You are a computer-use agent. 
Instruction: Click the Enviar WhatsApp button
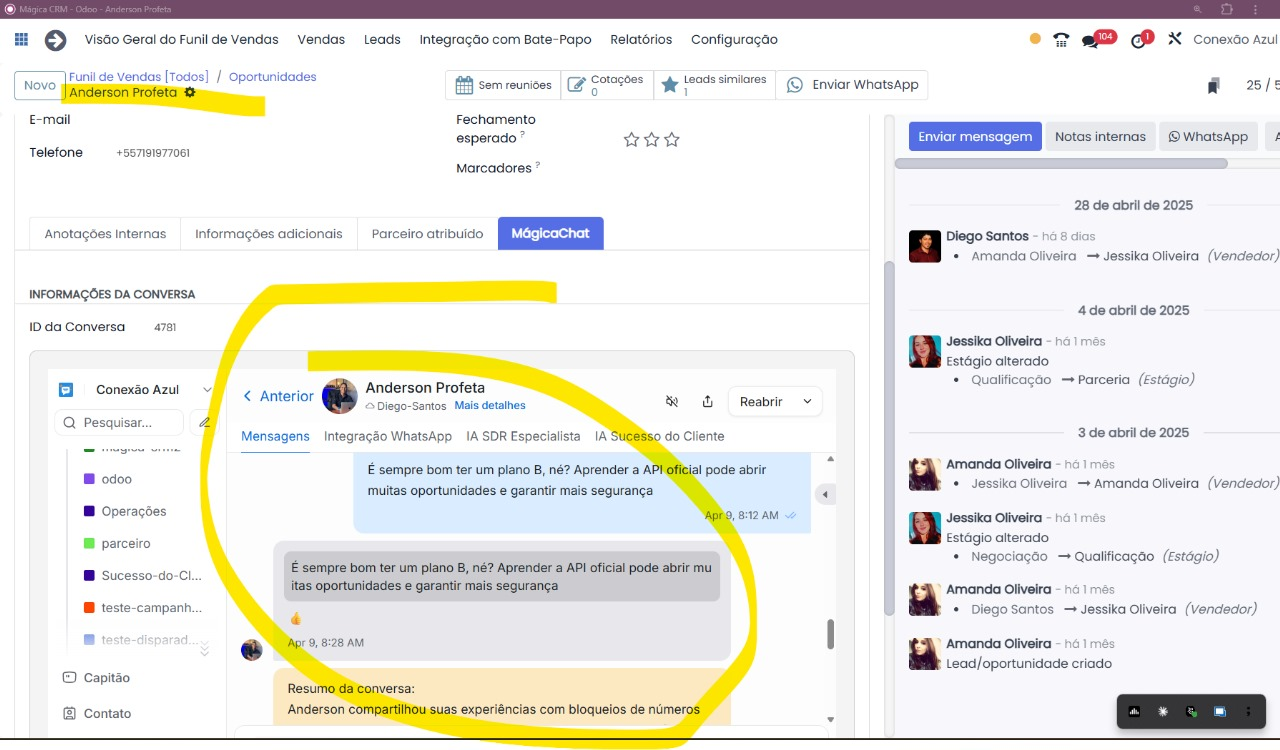pos(852,85)
